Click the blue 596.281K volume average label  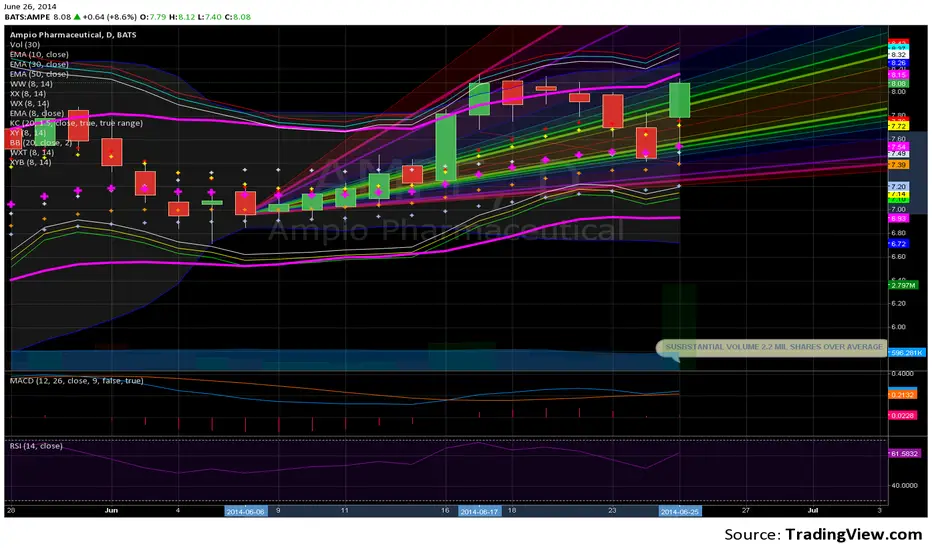coord(907,353)
